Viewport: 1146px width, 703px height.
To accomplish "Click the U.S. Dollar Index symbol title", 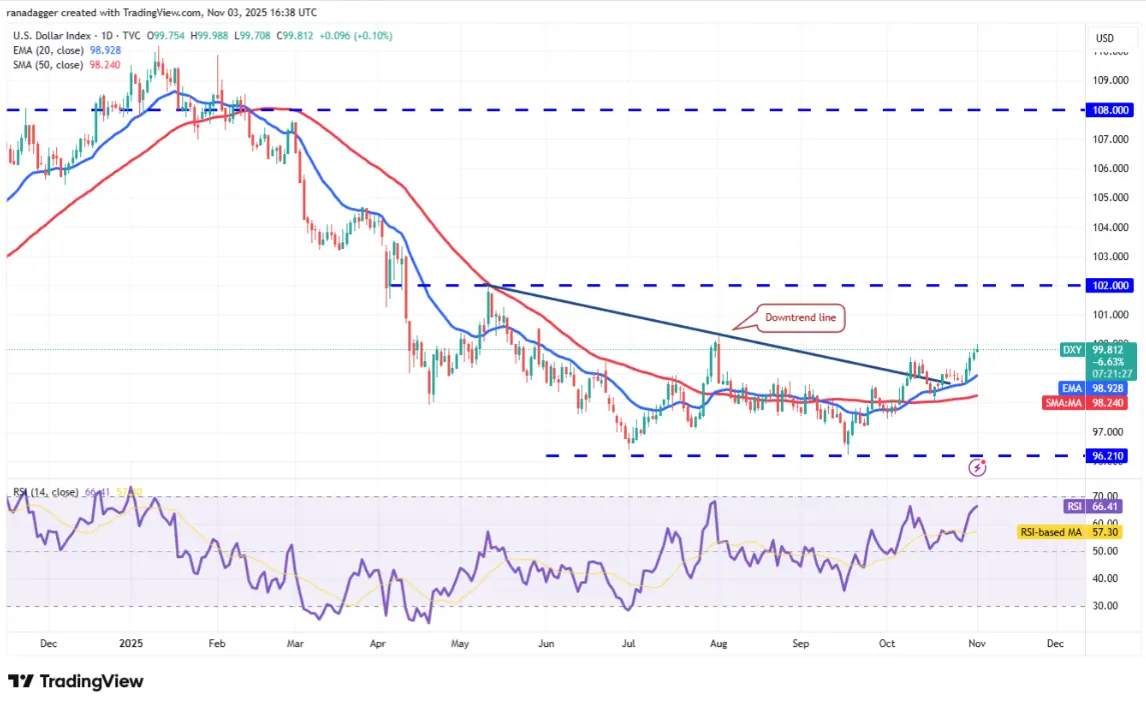I will point(51,36).
